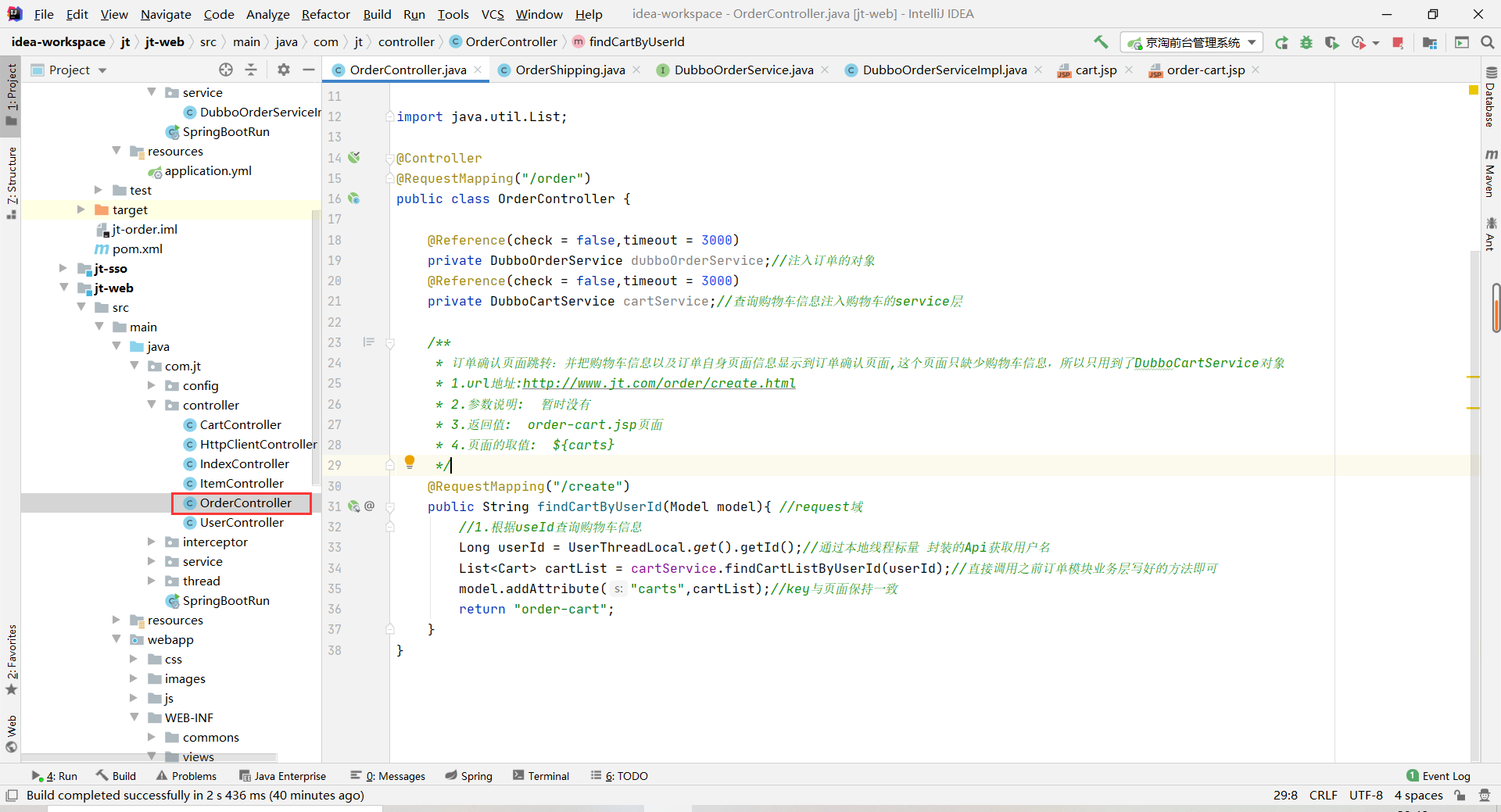Click the locate/scroll from source icon
Viewport: 1501px width, 812px height.
(226, 70)
